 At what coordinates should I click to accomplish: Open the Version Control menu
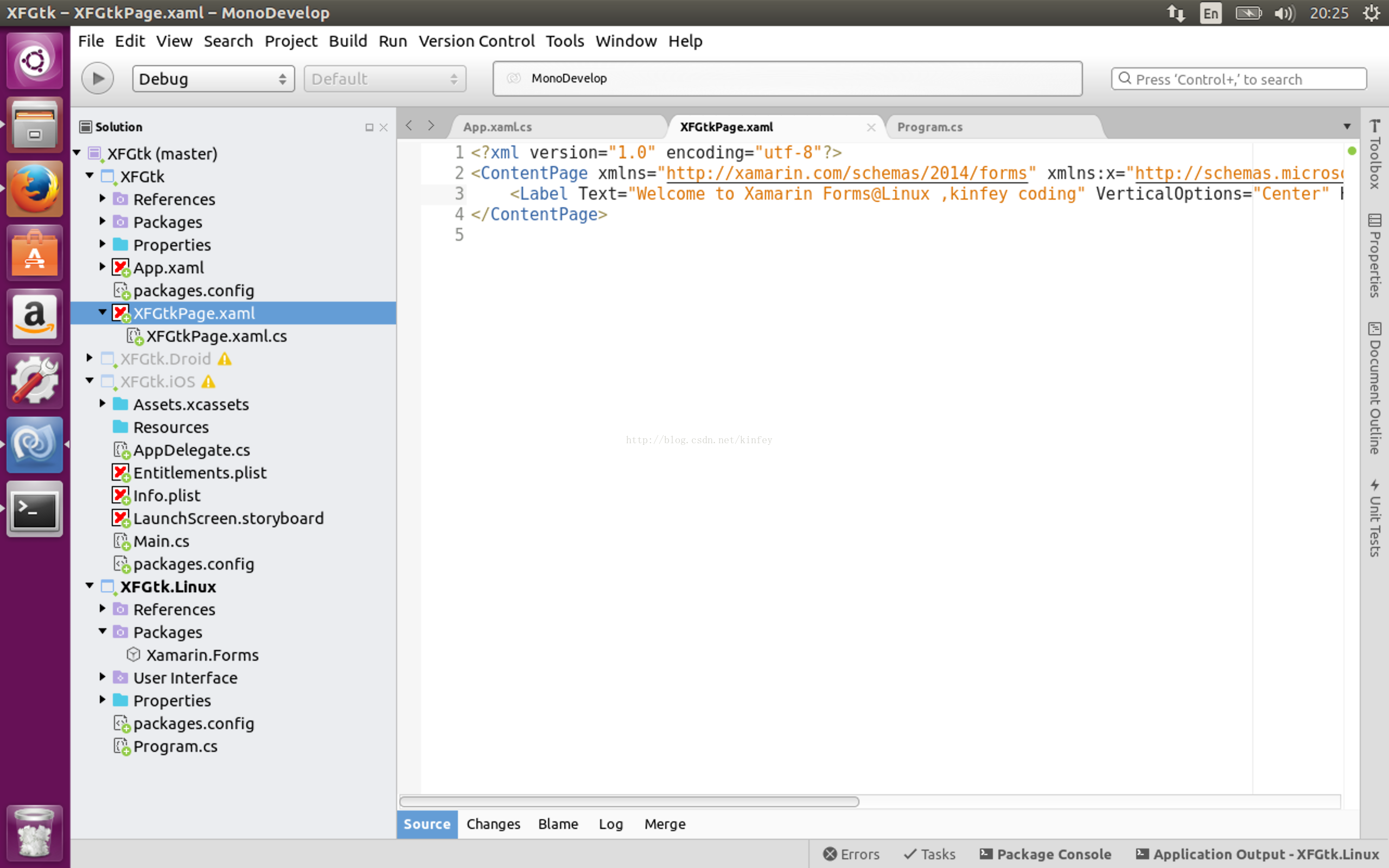pos(476,41)
